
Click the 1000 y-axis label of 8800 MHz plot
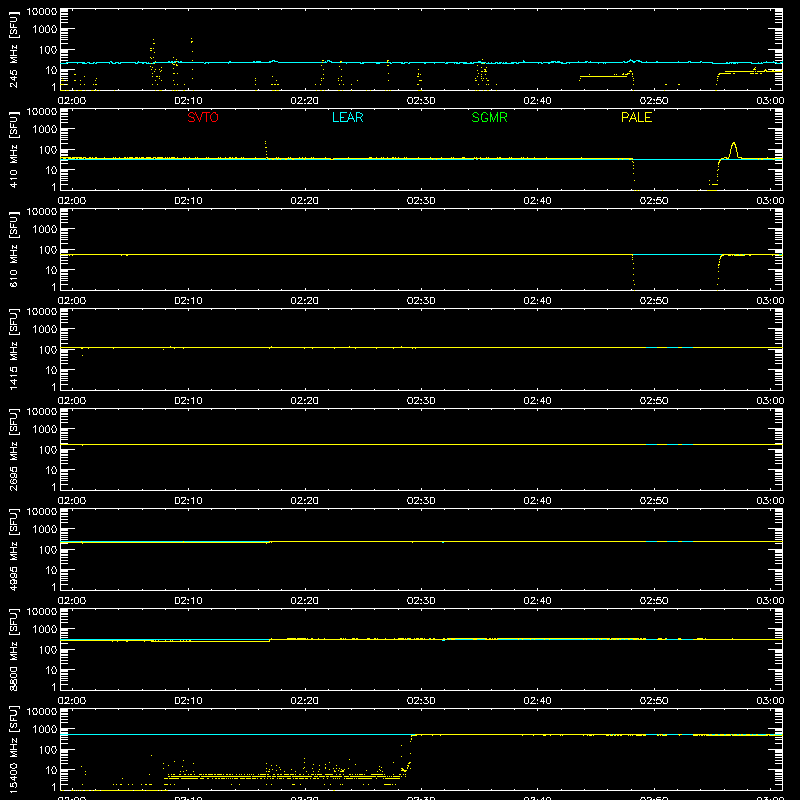(x=45, y=629)
